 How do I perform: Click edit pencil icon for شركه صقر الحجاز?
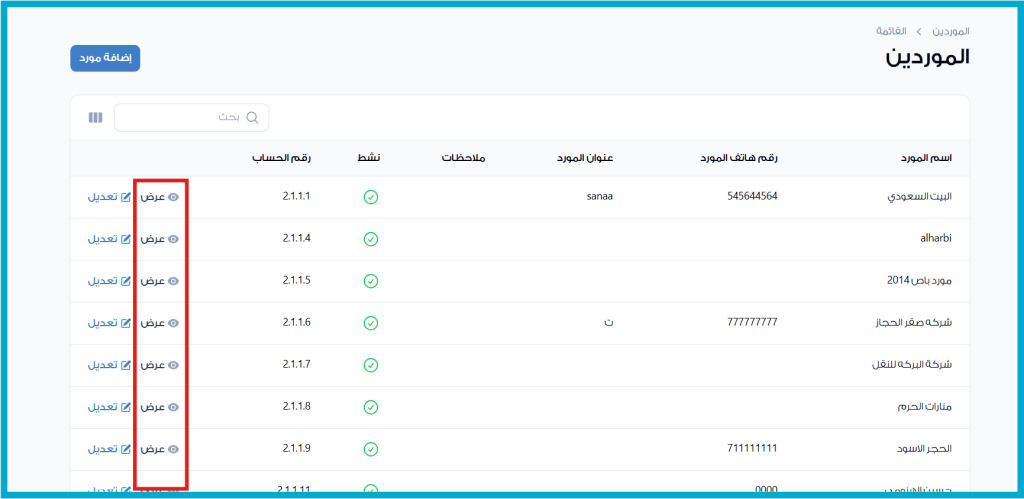(x=126, y=323)
